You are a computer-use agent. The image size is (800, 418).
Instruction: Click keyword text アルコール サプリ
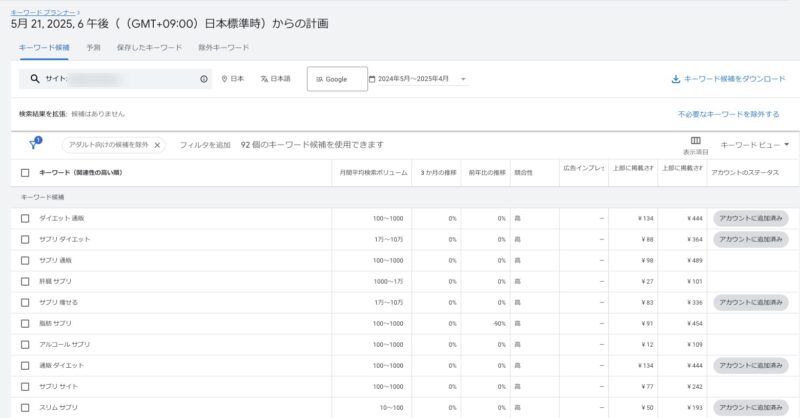(65, 345)
